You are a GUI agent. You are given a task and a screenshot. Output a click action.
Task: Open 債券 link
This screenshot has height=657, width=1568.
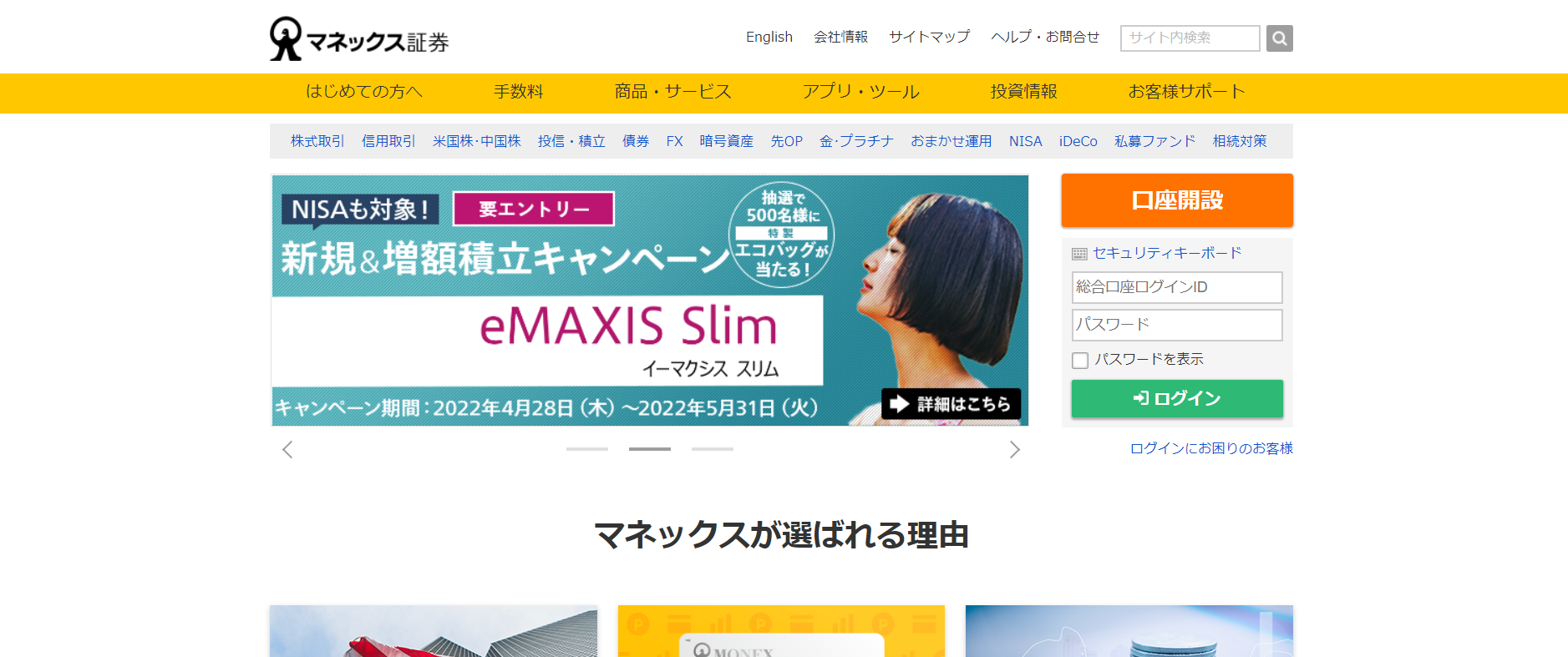pyautogui.click(x=636, y=141)
